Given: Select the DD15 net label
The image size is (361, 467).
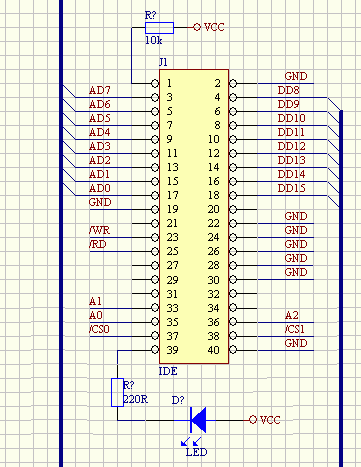Looking at the screenshot, I should pyautogui.click(x=292, y=188).
